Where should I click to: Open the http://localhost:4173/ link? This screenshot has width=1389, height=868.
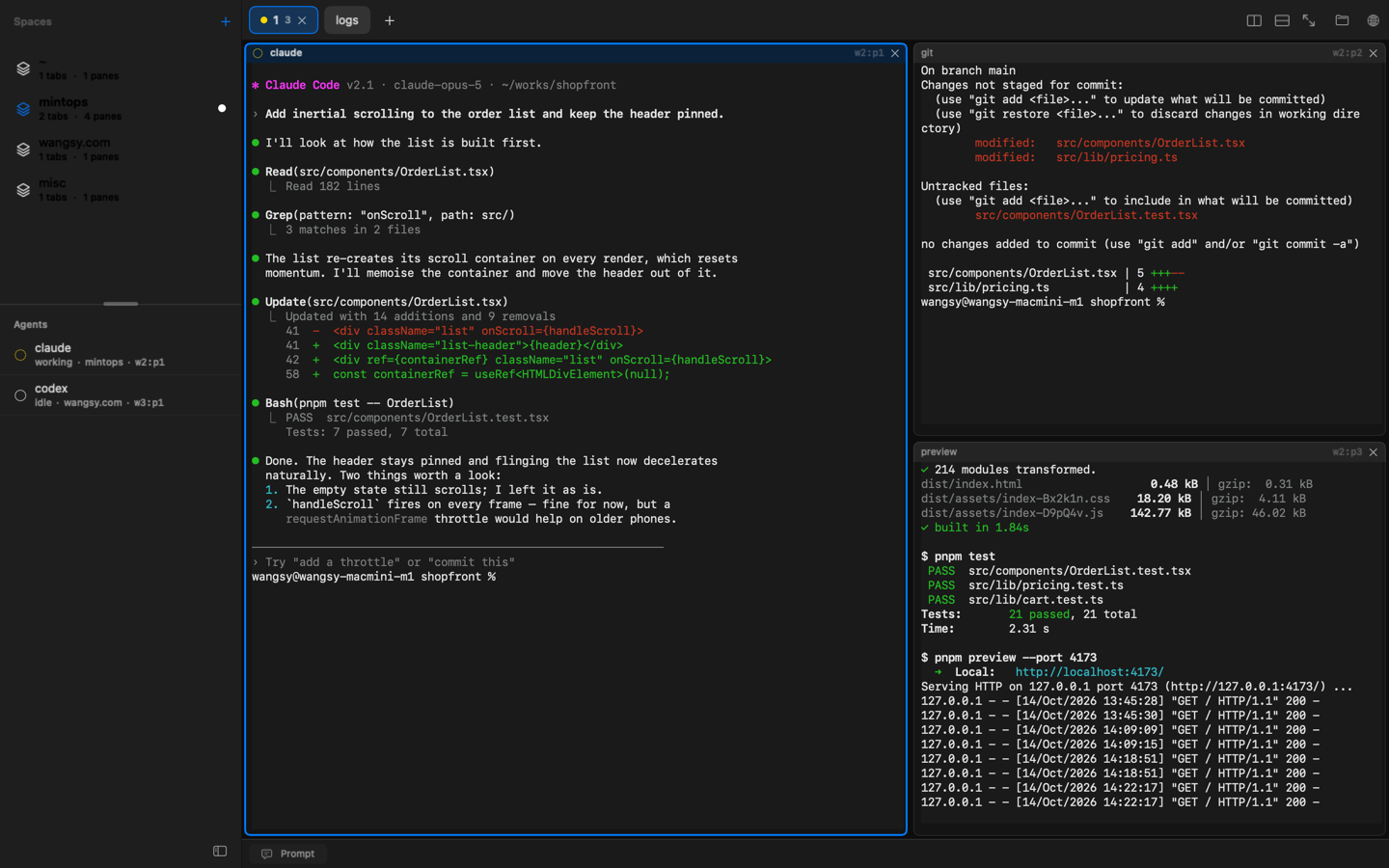coord(1089,672)
